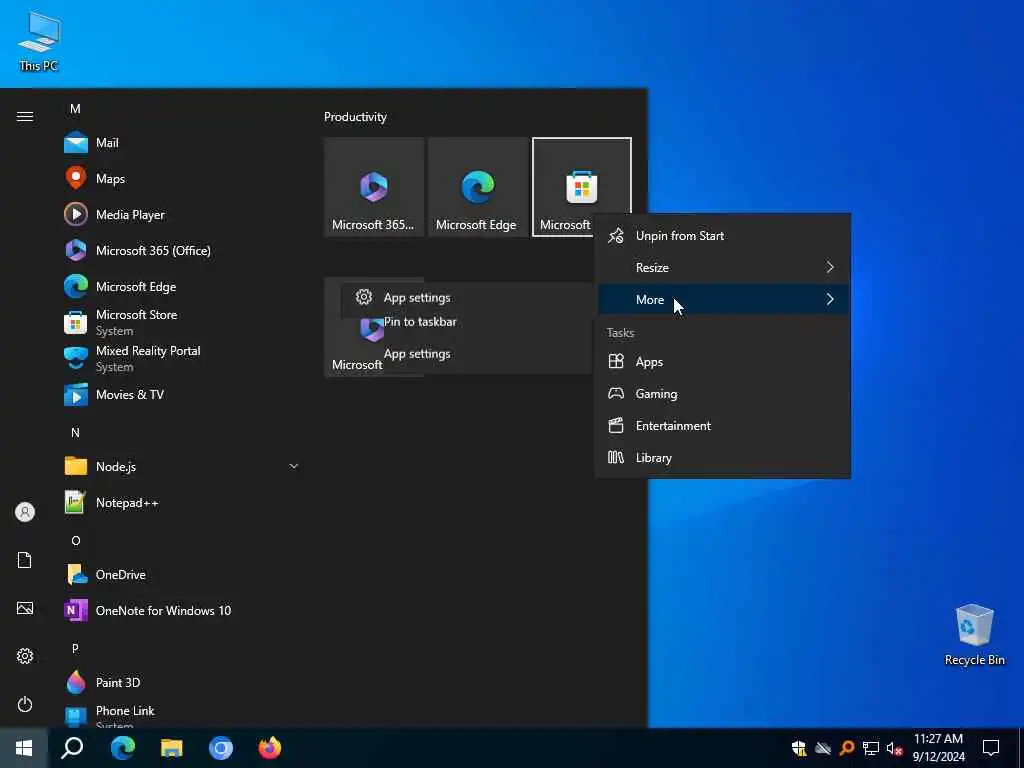The width and height of the screenshot is (1024, 768).
Task: Open the More submenu
Action: (x=723, y=300)
